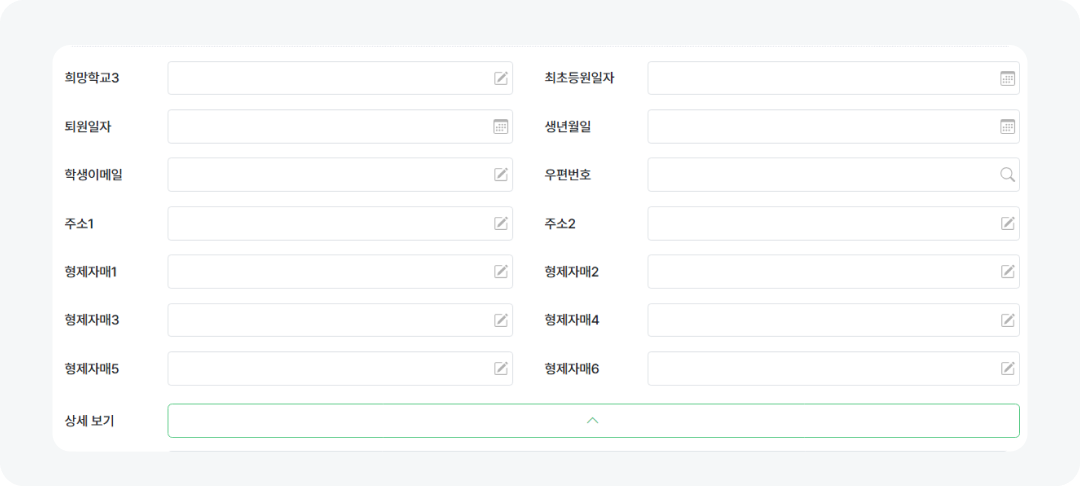The width and height of the screenshot is (1080, 486).
Task: Open the calendar icon for 최초등원일자
Action: tap(1008, 78)
